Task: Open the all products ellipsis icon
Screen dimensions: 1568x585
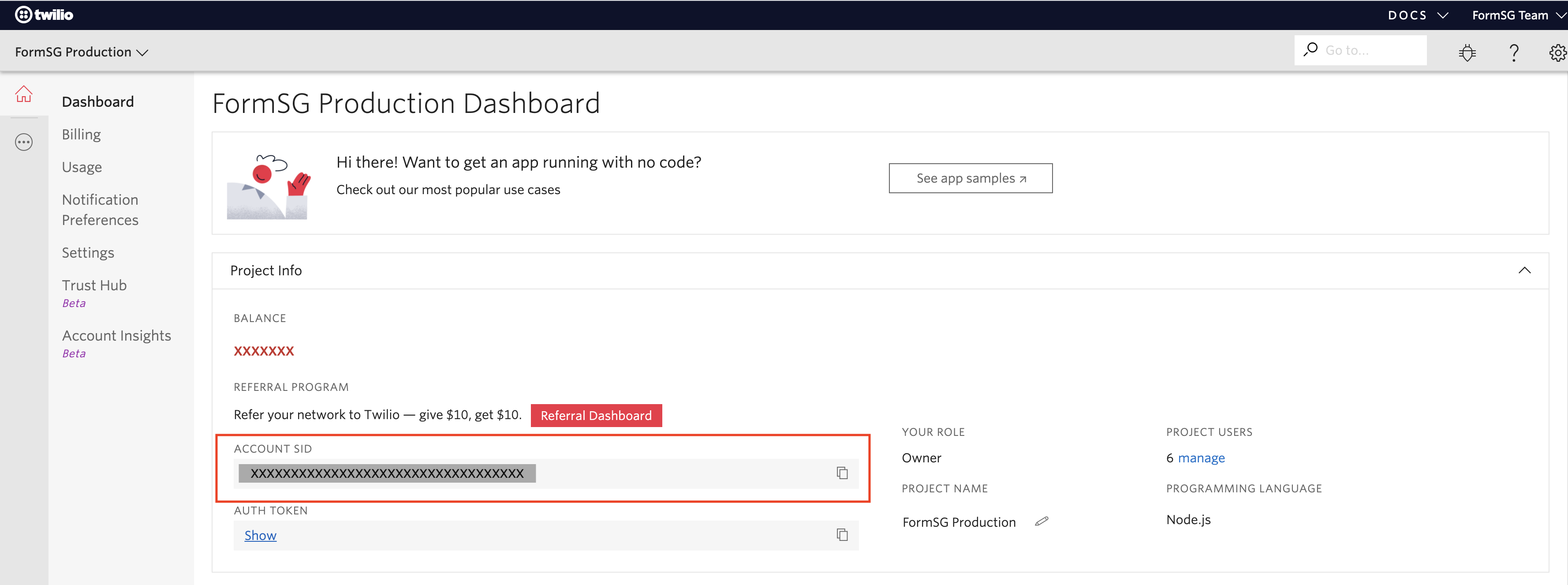Action: [x=24, y=142]
